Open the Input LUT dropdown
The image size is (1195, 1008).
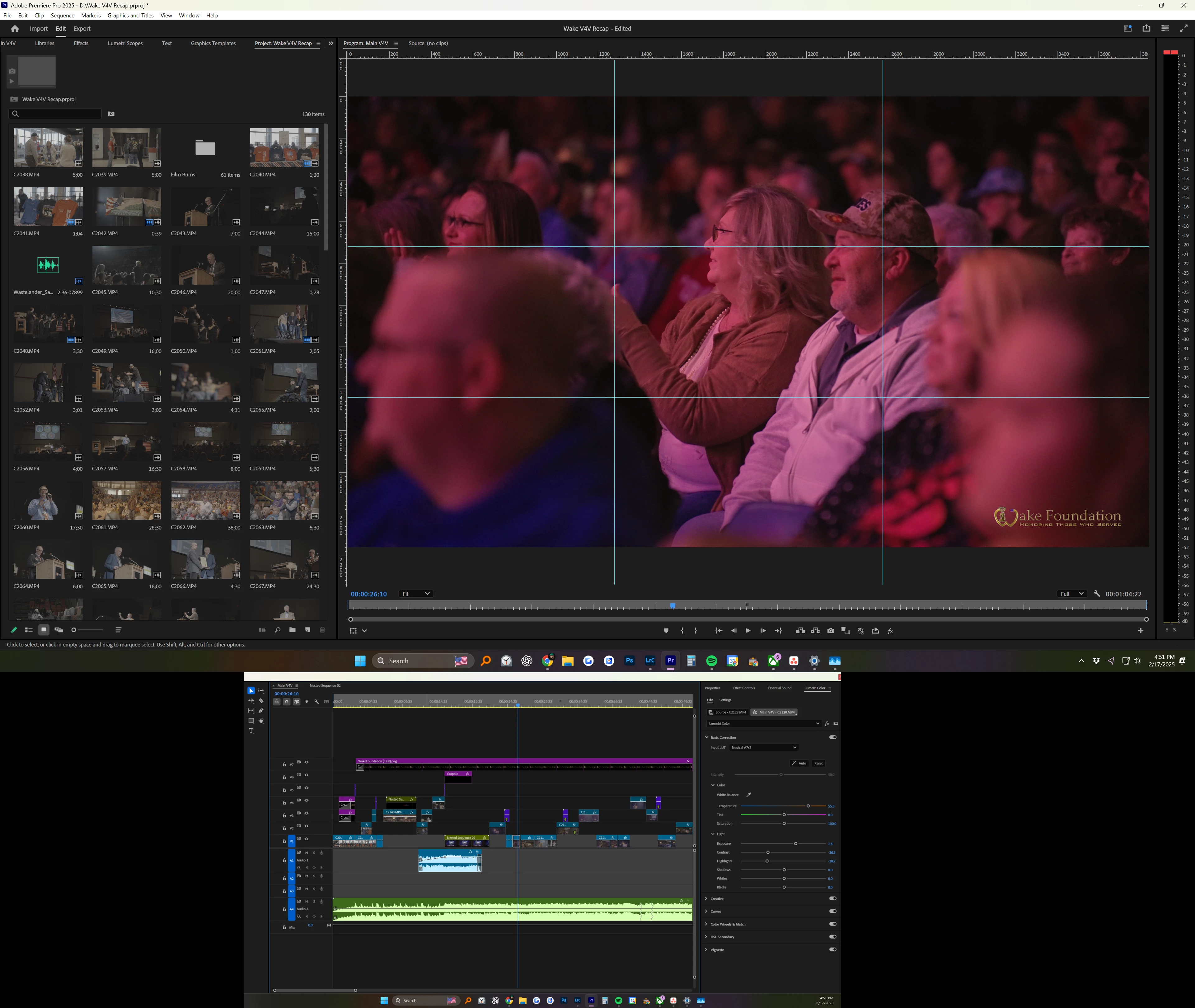[x=763, y=747]
